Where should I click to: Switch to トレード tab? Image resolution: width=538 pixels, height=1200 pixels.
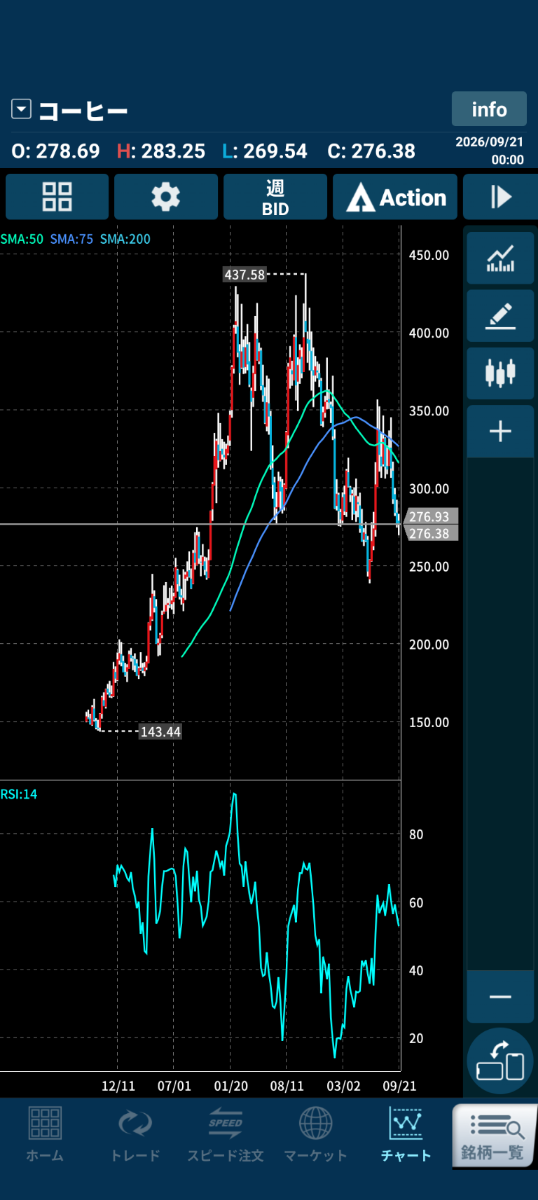tap(134, 1135)
